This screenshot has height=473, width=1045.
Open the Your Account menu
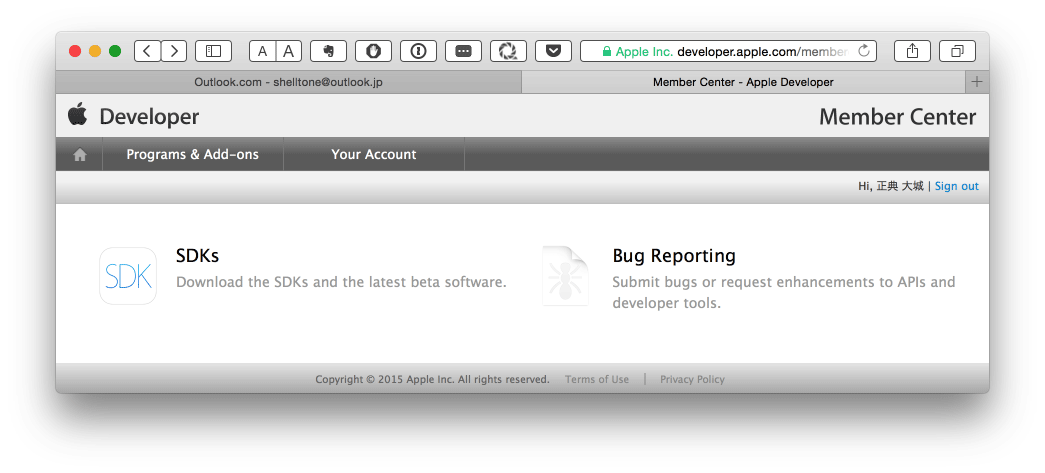click(374, 155)
